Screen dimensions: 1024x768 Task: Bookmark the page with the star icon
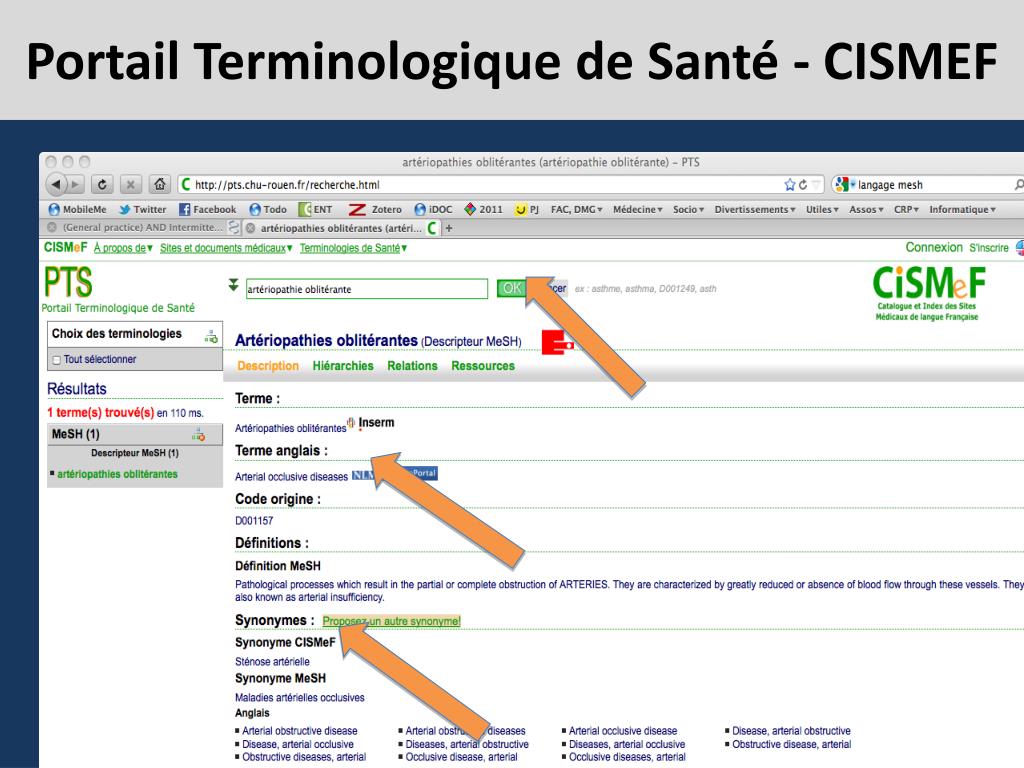790,185
